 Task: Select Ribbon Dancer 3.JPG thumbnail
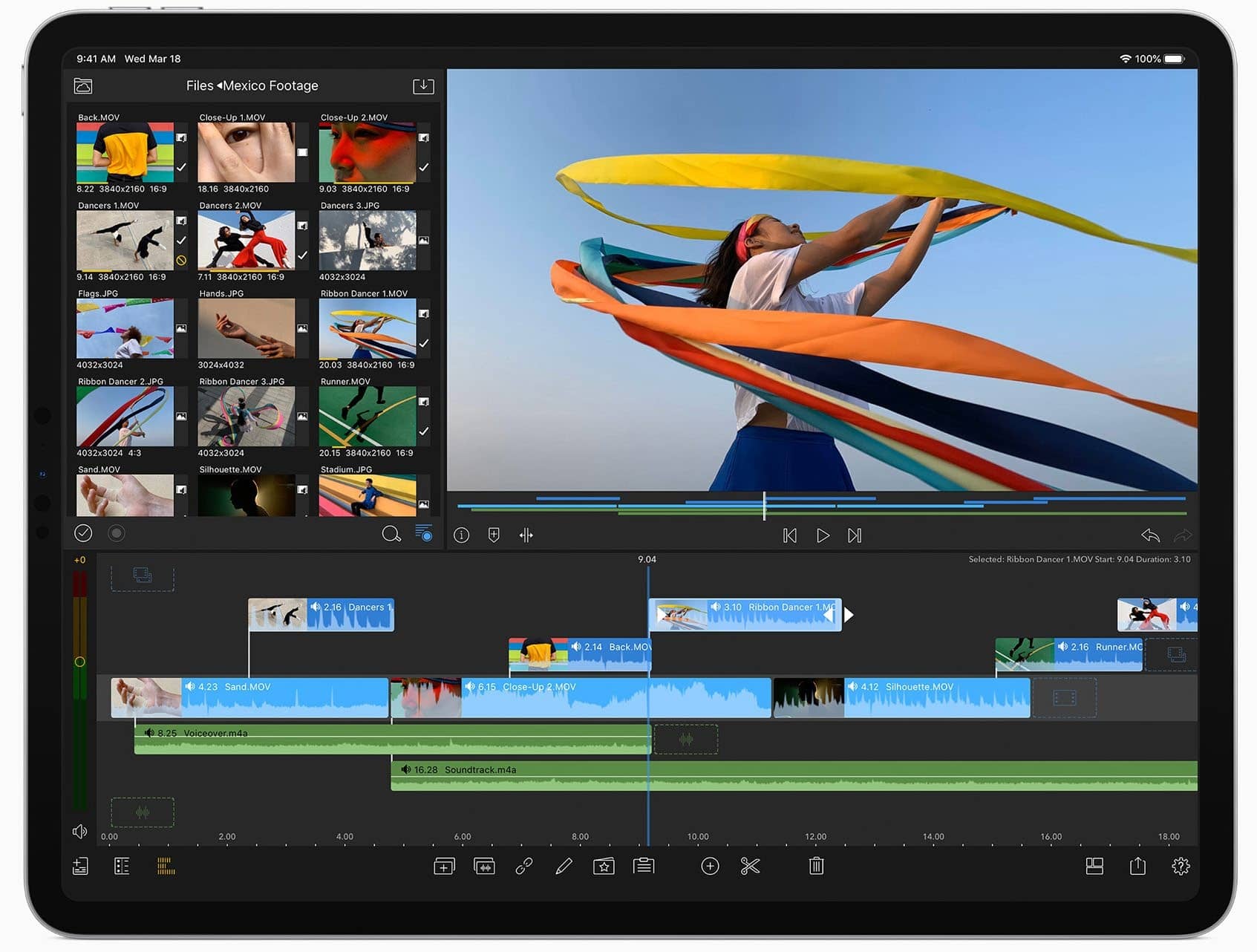[246, 417]
